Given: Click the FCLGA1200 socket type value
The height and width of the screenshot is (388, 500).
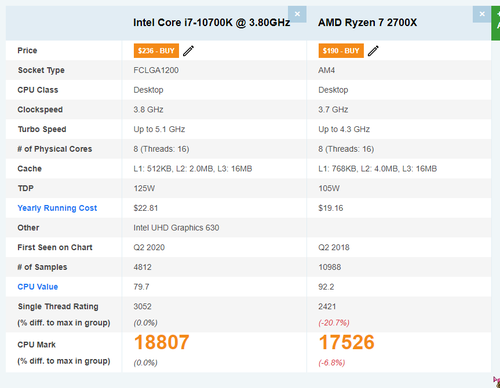Looking at the screenshot, I should pyautogui.click(x=156, y=70).
